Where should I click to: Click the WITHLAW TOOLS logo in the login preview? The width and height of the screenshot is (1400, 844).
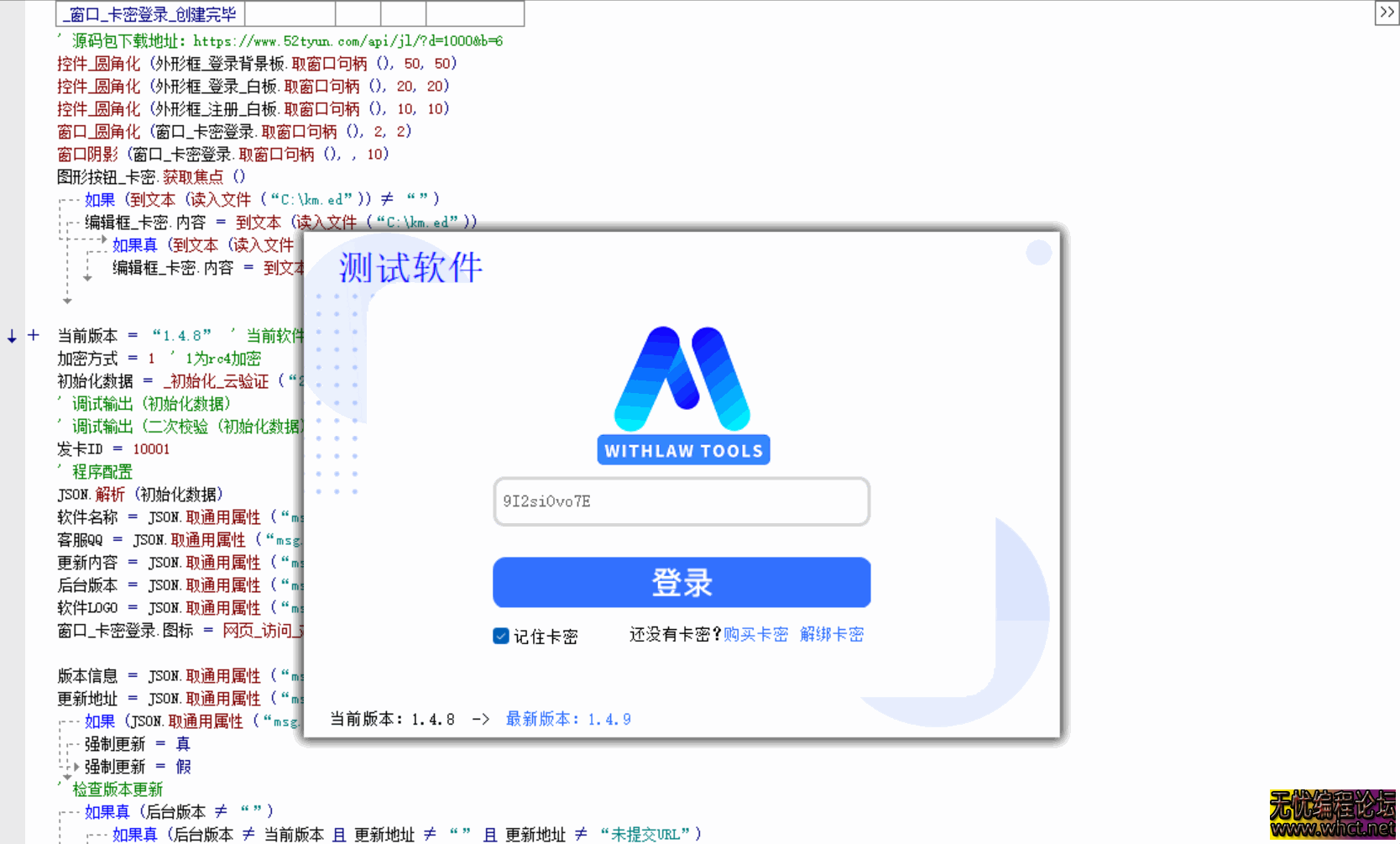[682, 386]
